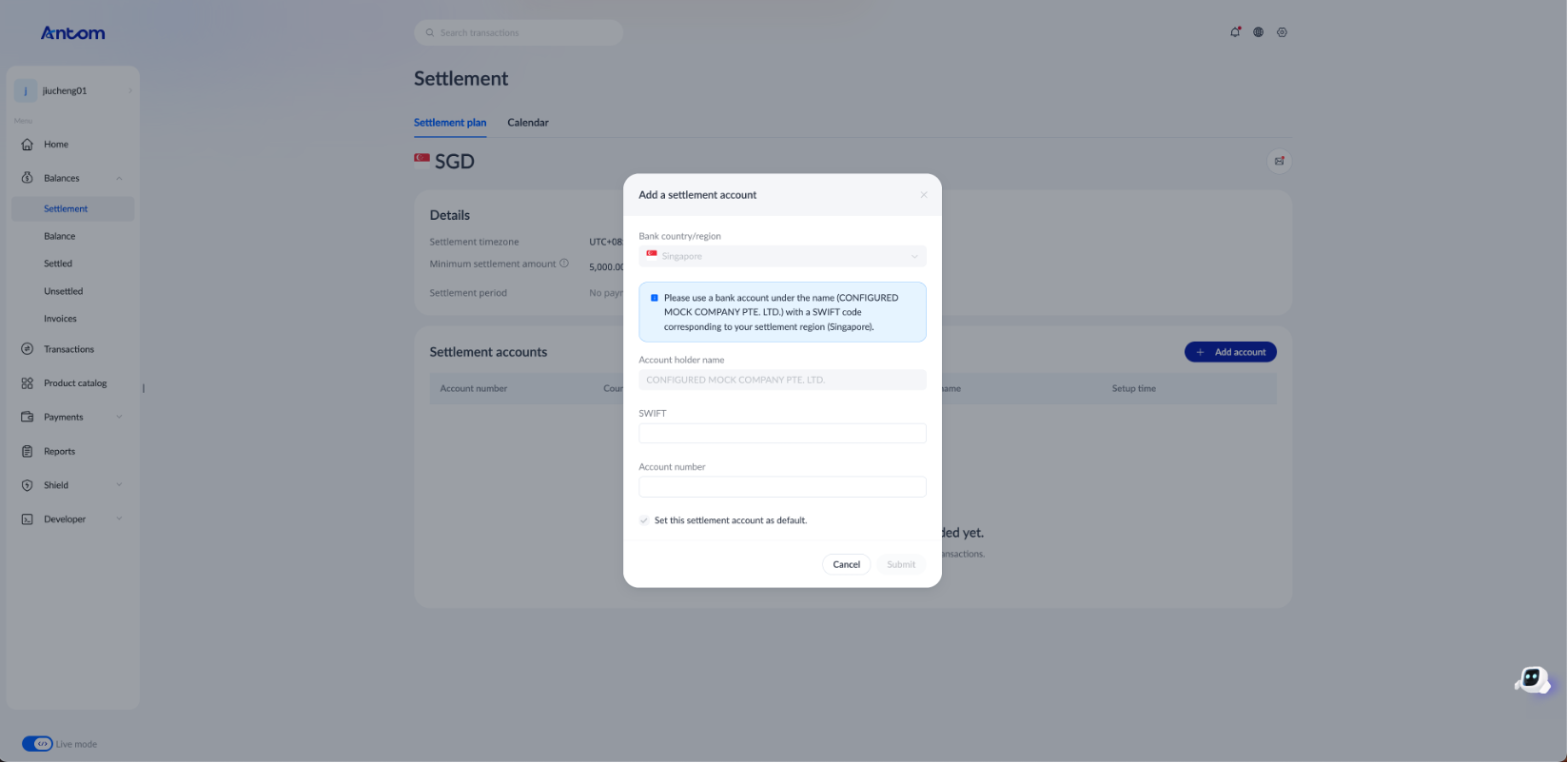Open the settings gear icon
1568x763 pixels.
1282,32
